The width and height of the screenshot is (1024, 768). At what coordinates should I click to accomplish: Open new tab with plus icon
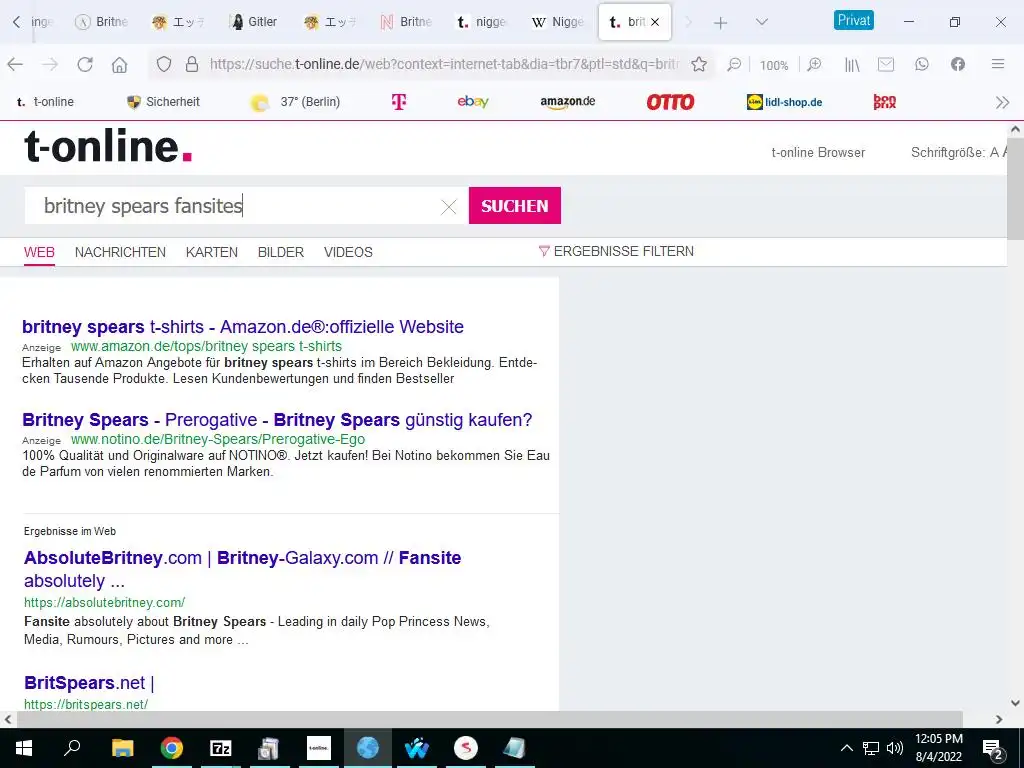[x=720, y=23]
